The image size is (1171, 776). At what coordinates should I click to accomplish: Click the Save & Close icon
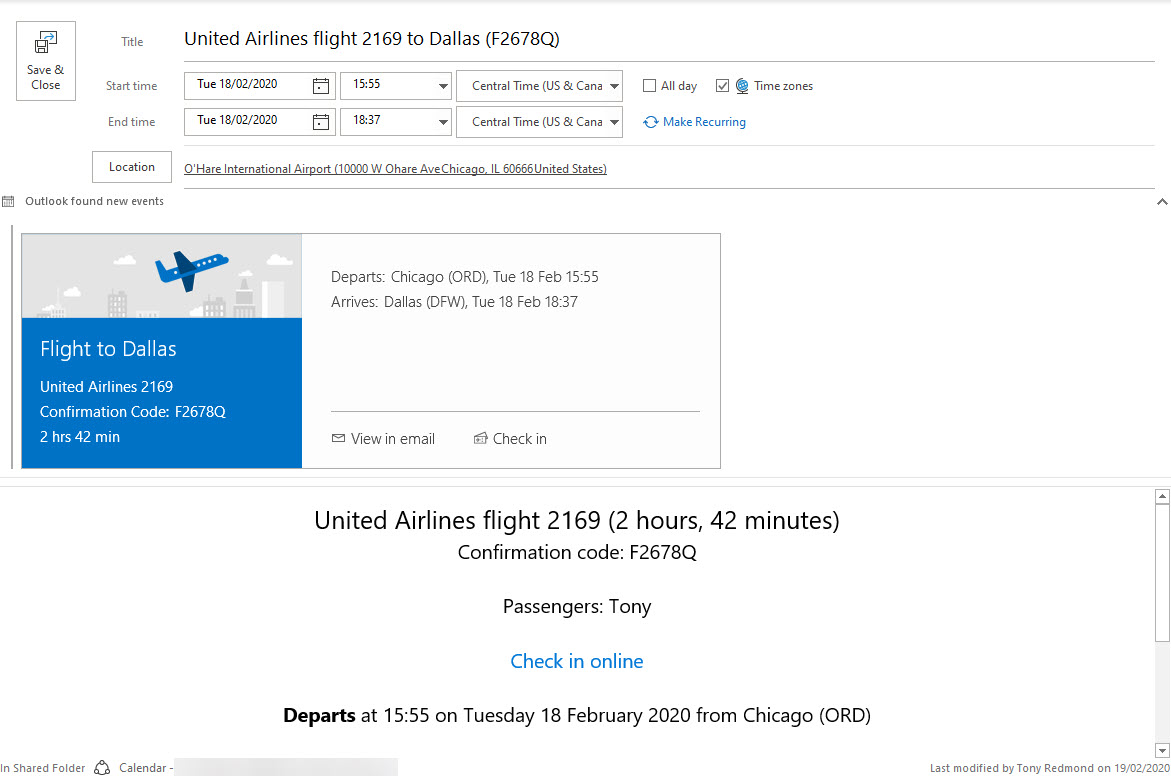(x=46, y=44)
